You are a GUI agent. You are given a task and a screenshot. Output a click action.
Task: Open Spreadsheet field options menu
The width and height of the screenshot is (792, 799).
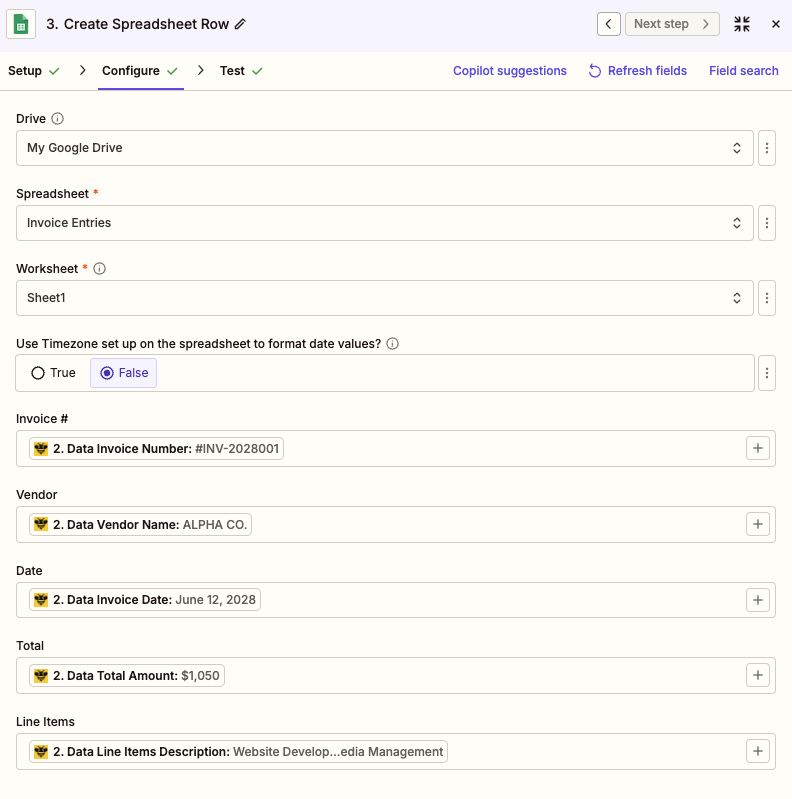767,223
